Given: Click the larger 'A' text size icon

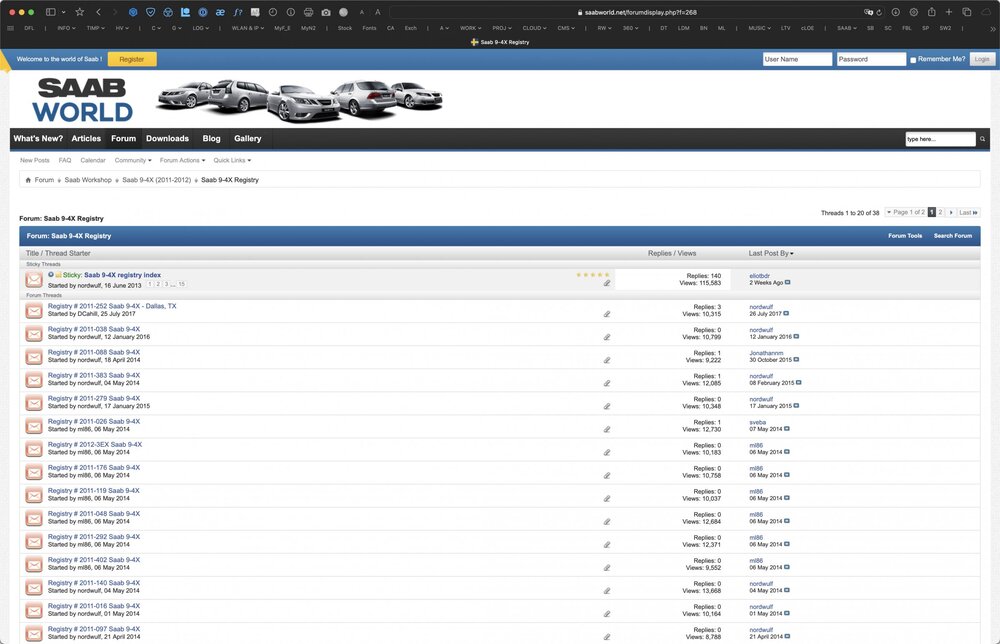Looking at the screenshot, I should coord(378,12).
